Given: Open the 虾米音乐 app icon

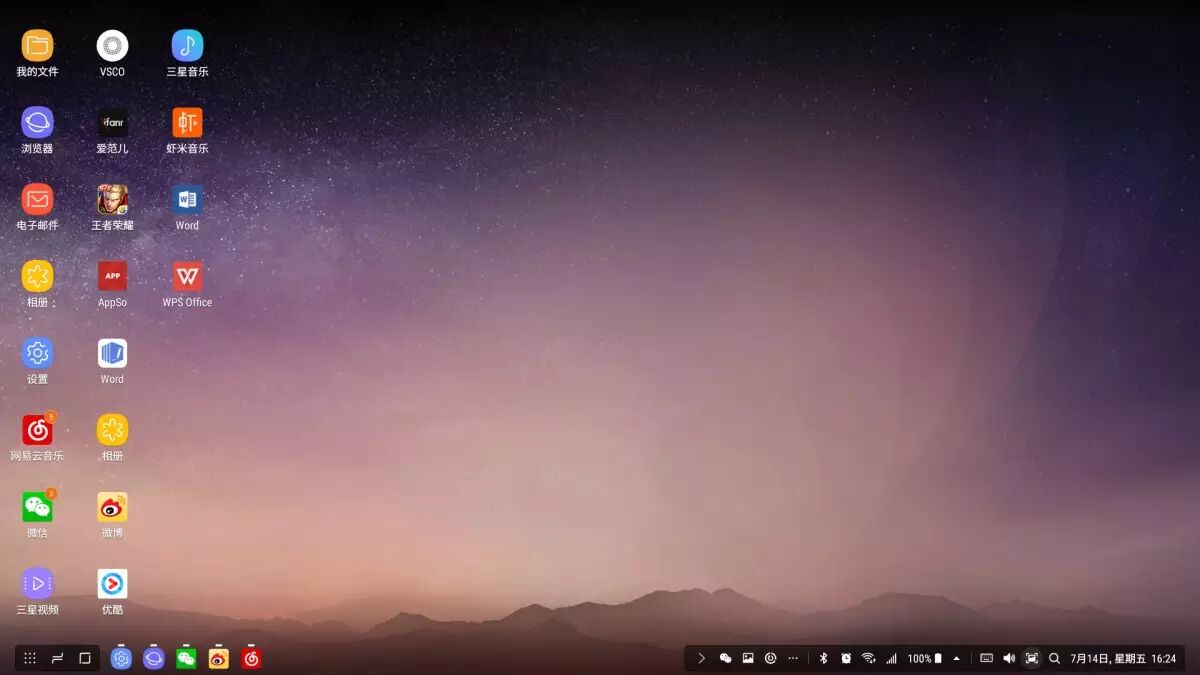Looking at the screenshot, I should (187, 122).
